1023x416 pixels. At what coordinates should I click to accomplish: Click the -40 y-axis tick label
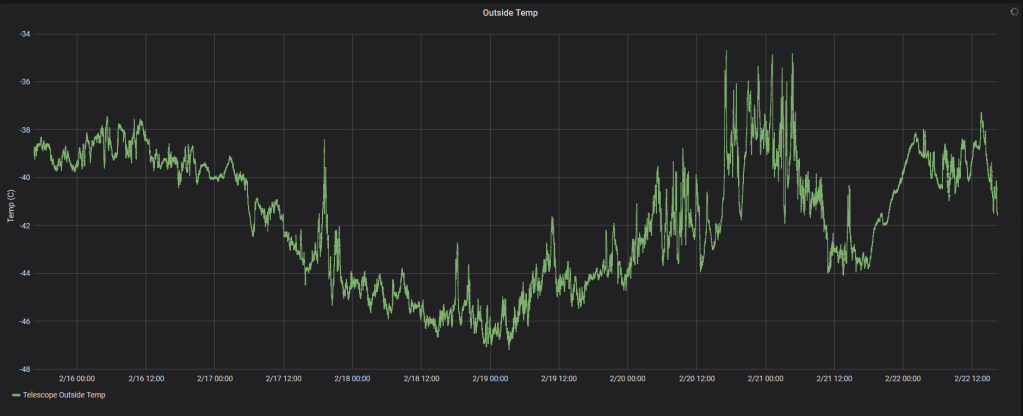click(x=25, y=178)
